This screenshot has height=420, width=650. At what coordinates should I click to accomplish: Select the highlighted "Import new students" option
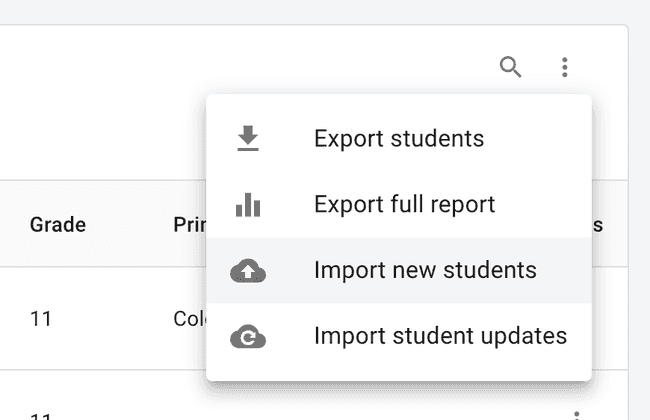(x=425, y=271)
